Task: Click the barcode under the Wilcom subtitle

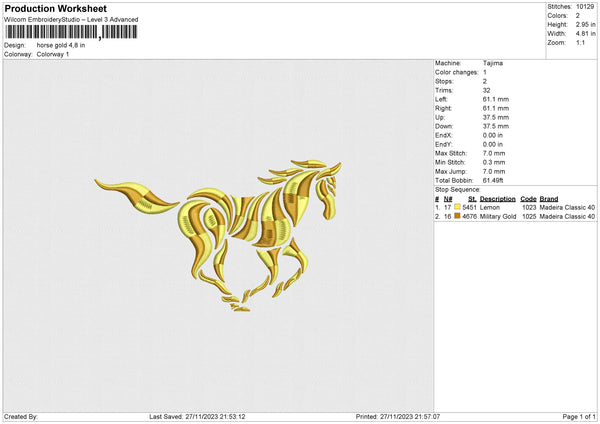Action: [x=71, y=32]
